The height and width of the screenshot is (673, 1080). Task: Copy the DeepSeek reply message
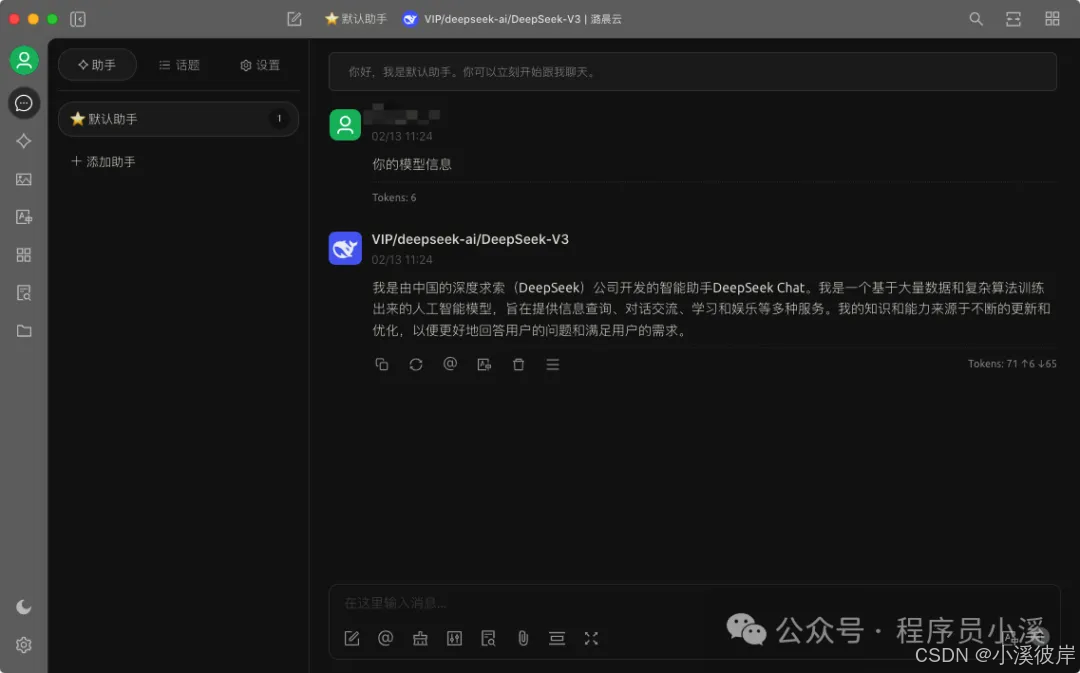click(382, 364)
